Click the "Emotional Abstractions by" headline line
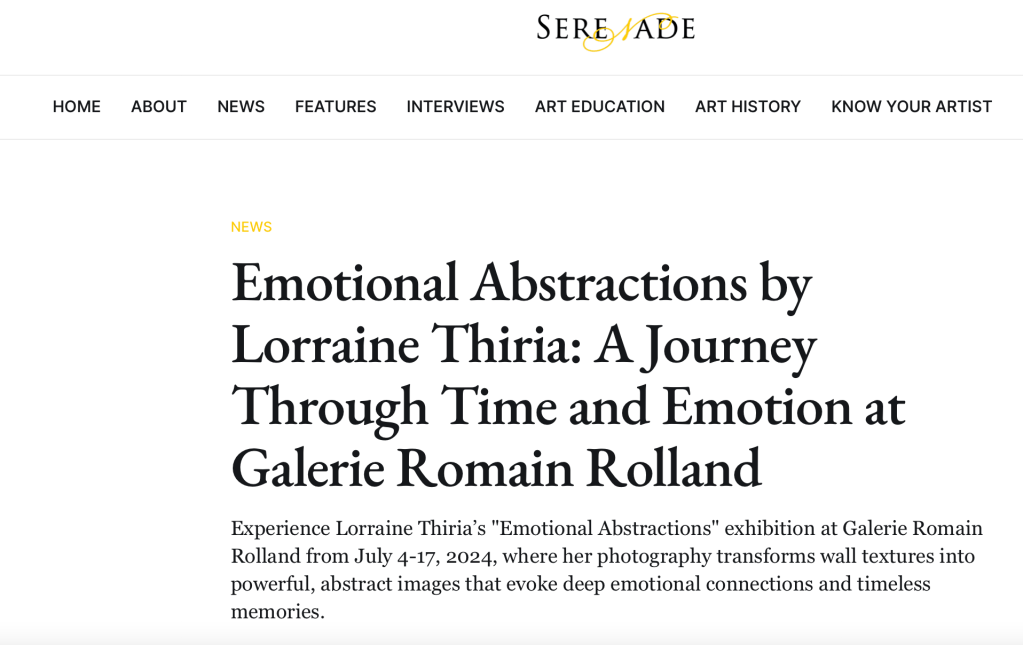 (520, 283)
